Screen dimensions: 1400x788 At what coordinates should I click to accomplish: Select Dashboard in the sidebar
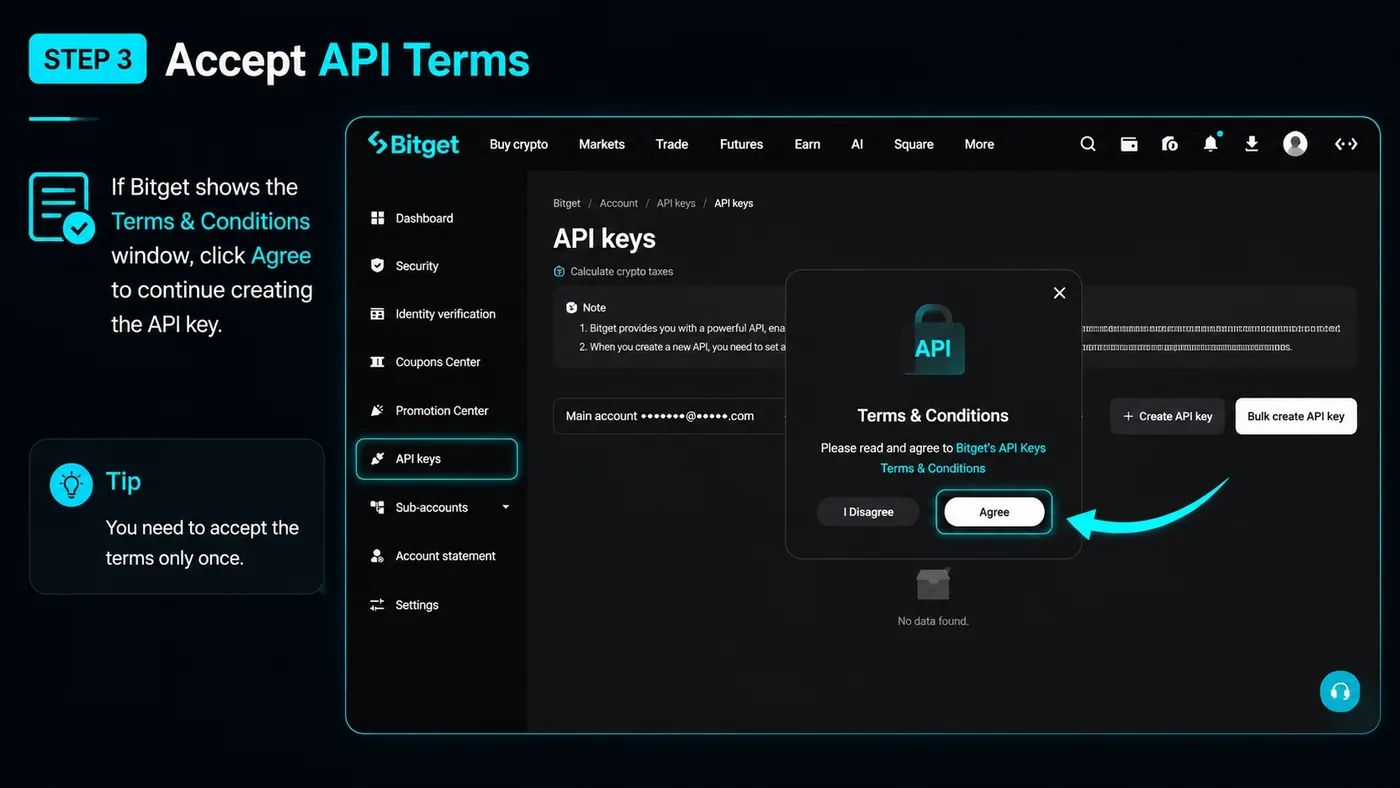point(424,218)
